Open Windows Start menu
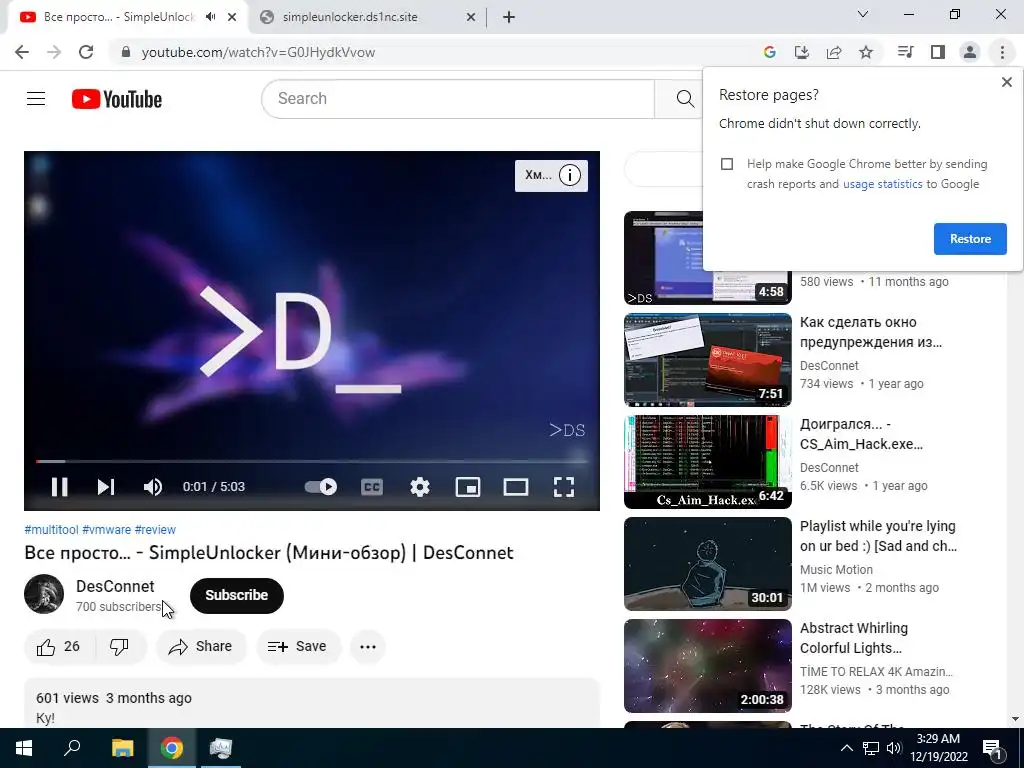1024x768 pixels. [x=24, y=748]
